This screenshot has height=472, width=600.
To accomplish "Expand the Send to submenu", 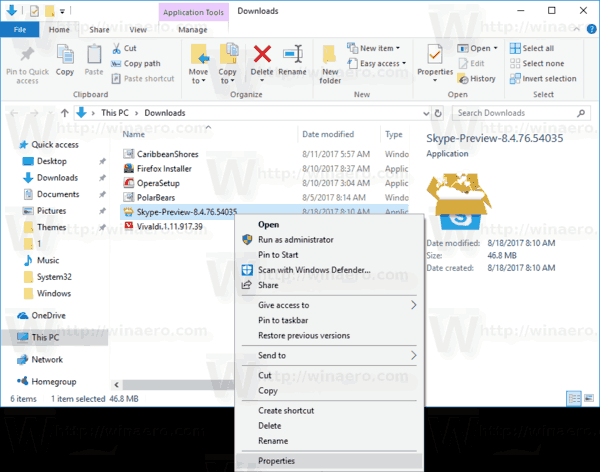I will pos(413,355).
